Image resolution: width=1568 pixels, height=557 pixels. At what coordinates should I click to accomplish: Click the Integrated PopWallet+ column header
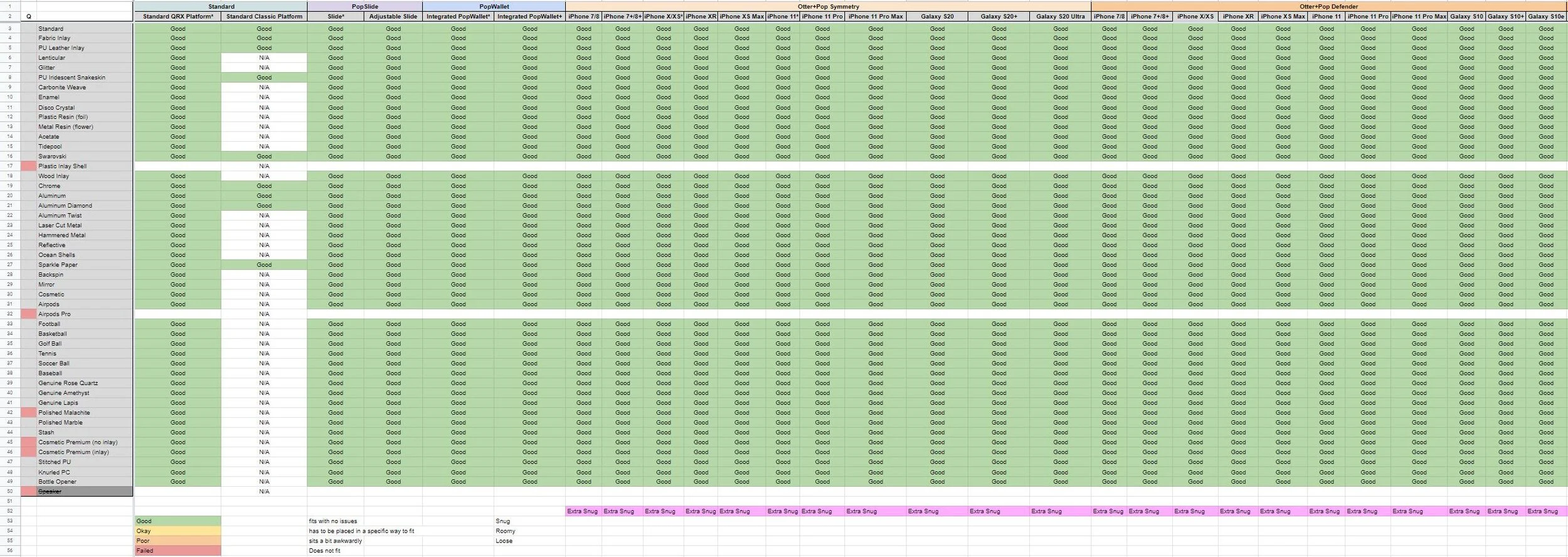point(529,16)
